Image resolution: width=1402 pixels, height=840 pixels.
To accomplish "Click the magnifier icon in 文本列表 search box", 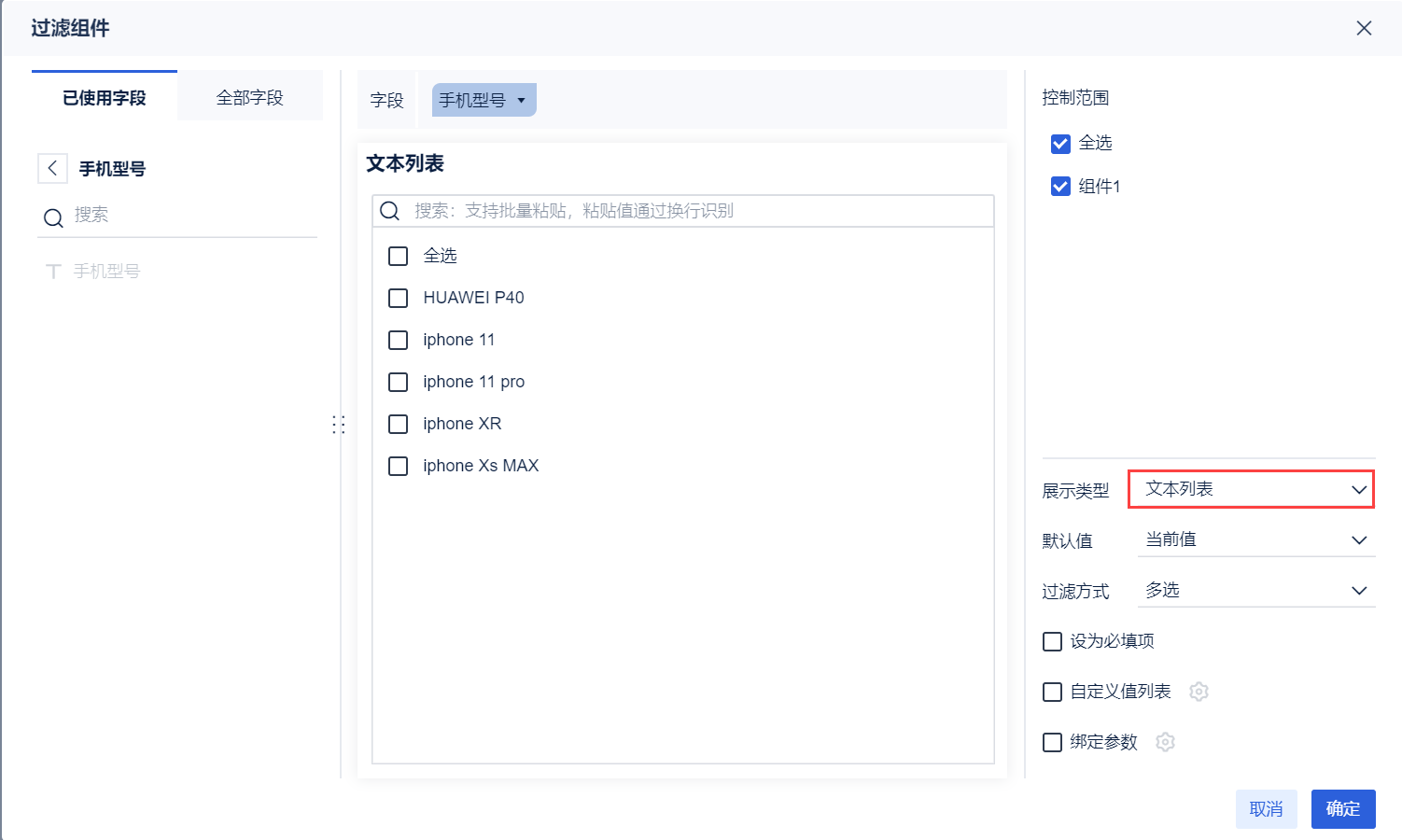I will click(390, 211).
